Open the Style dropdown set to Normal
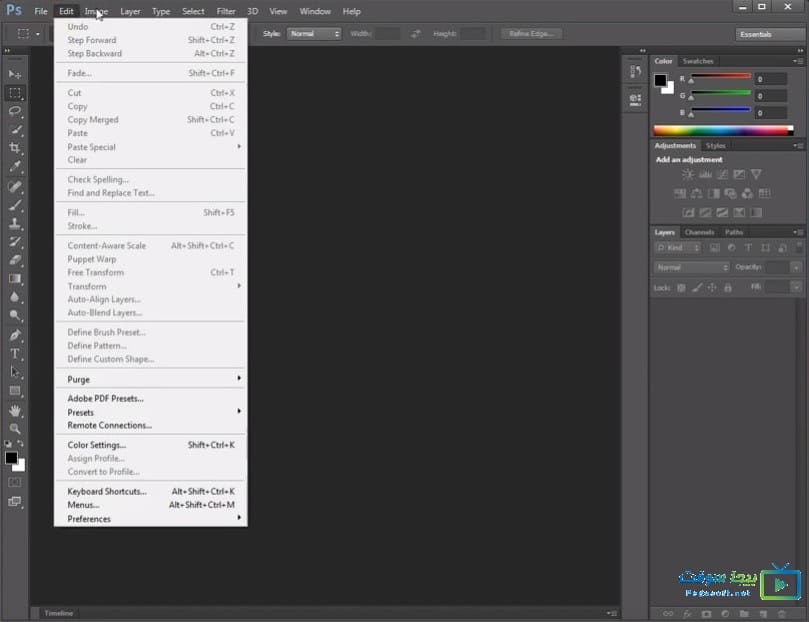The image size is (809, 622). (314, 34)
